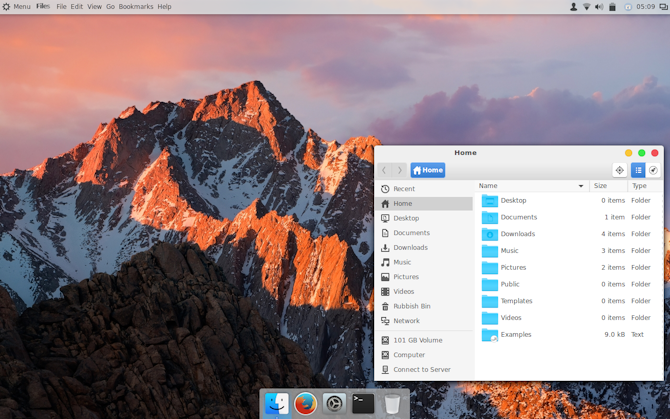Click the volume icon in the top panel
670x419 pixels.
tap(599, 7)
